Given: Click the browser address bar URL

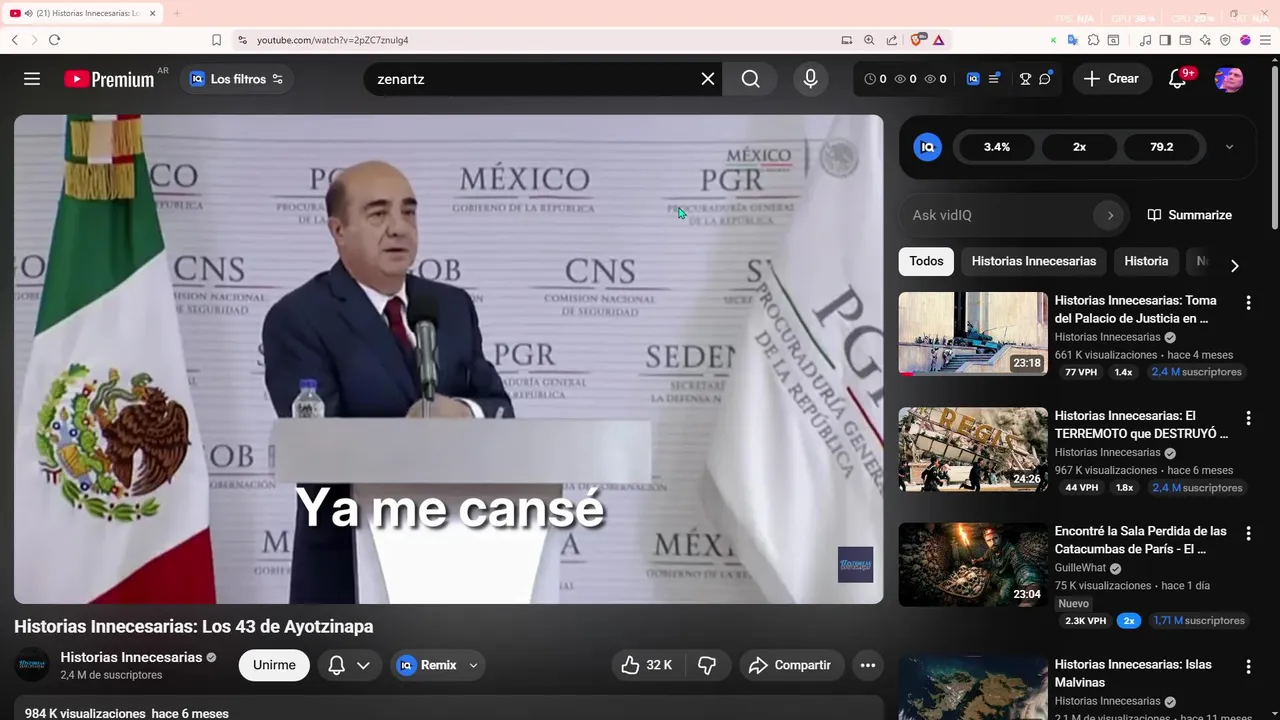Looking at the screenshot, I should 333,40.
